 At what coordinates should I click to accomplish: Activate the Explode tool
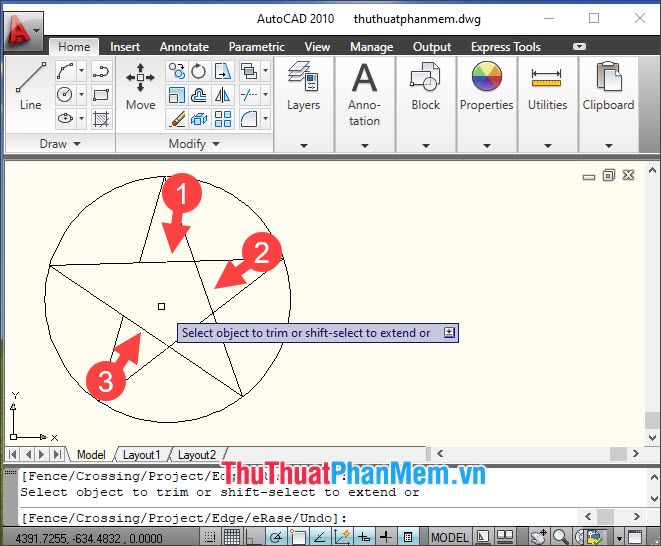(199, 118)
